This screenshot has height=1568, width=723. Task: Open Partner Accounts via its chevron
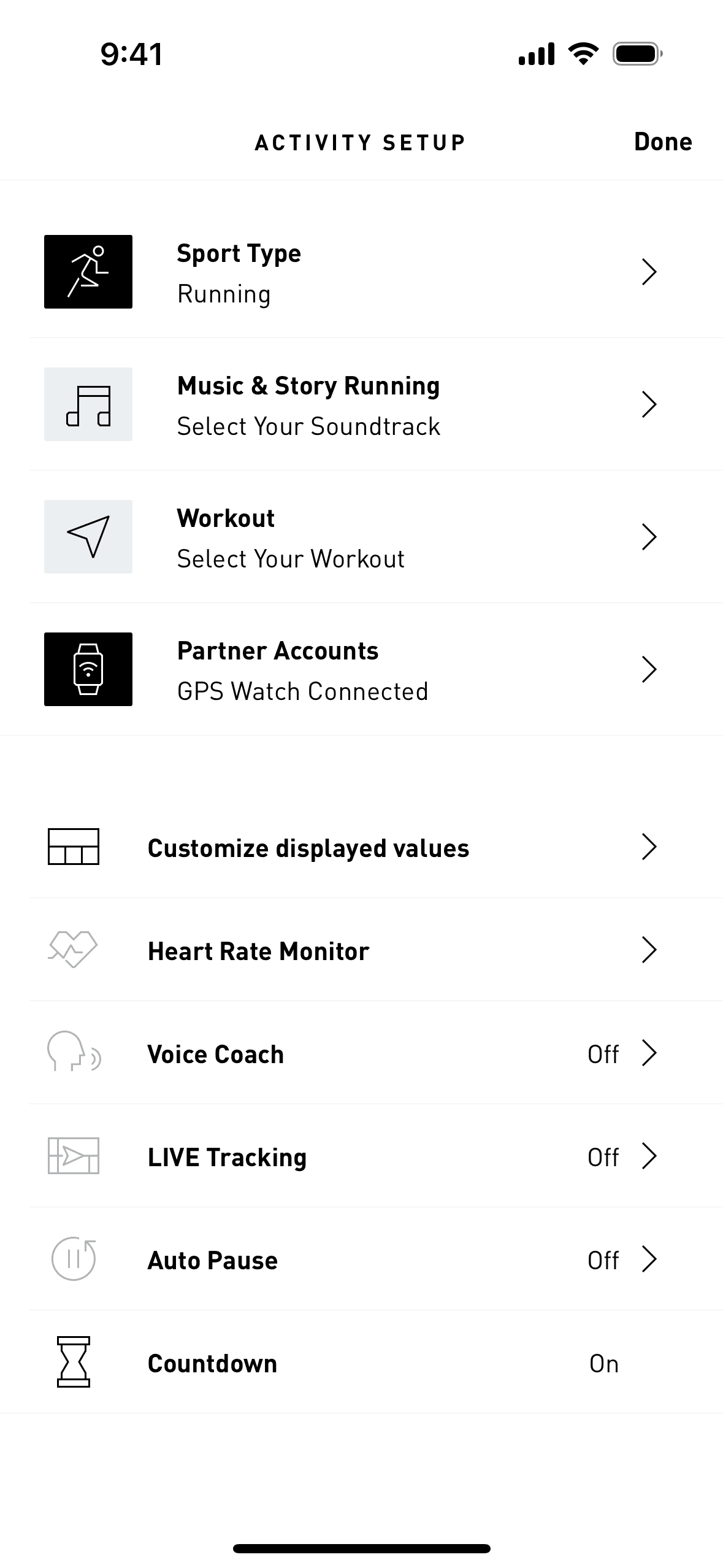click(x=649, y=669)
